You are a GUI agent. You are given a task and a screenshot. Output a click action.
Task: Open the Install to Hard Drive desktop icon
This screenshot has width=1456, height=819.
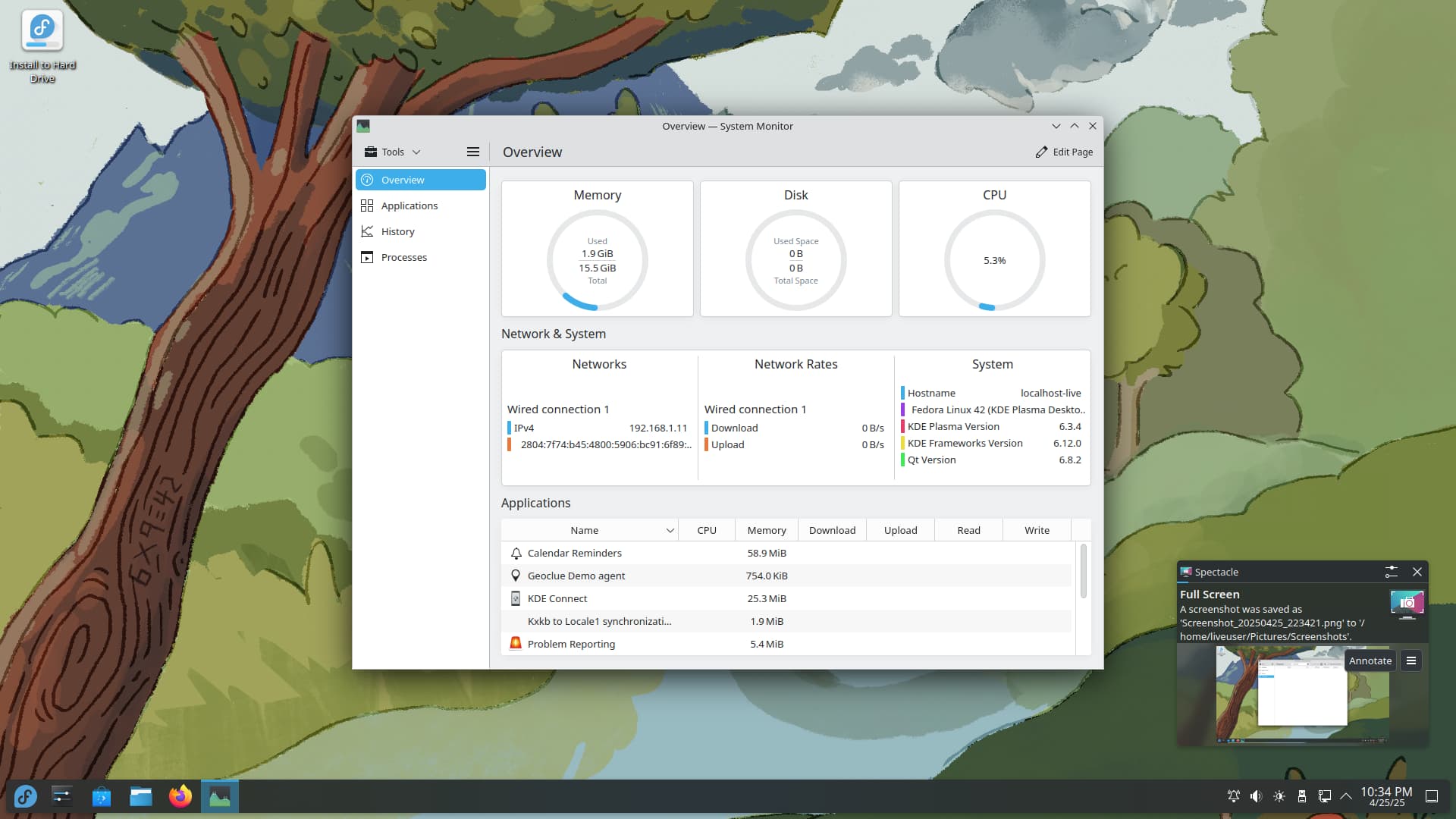coord(42,45)
